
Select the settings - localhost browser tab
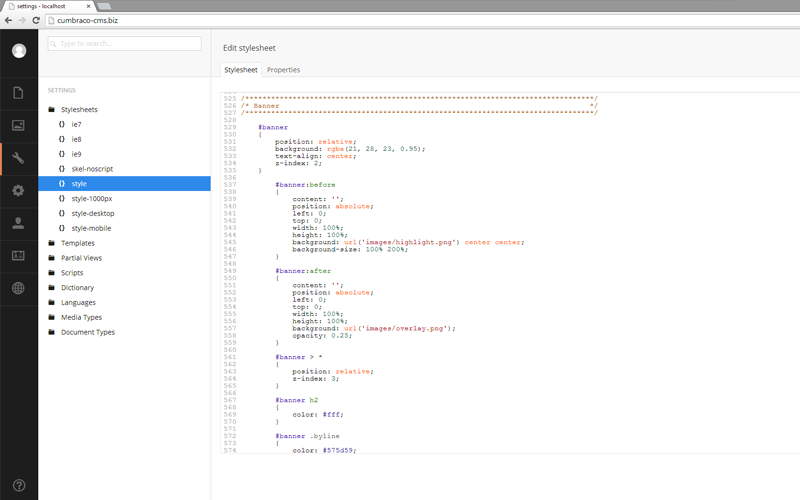click(x=49, y=6)
